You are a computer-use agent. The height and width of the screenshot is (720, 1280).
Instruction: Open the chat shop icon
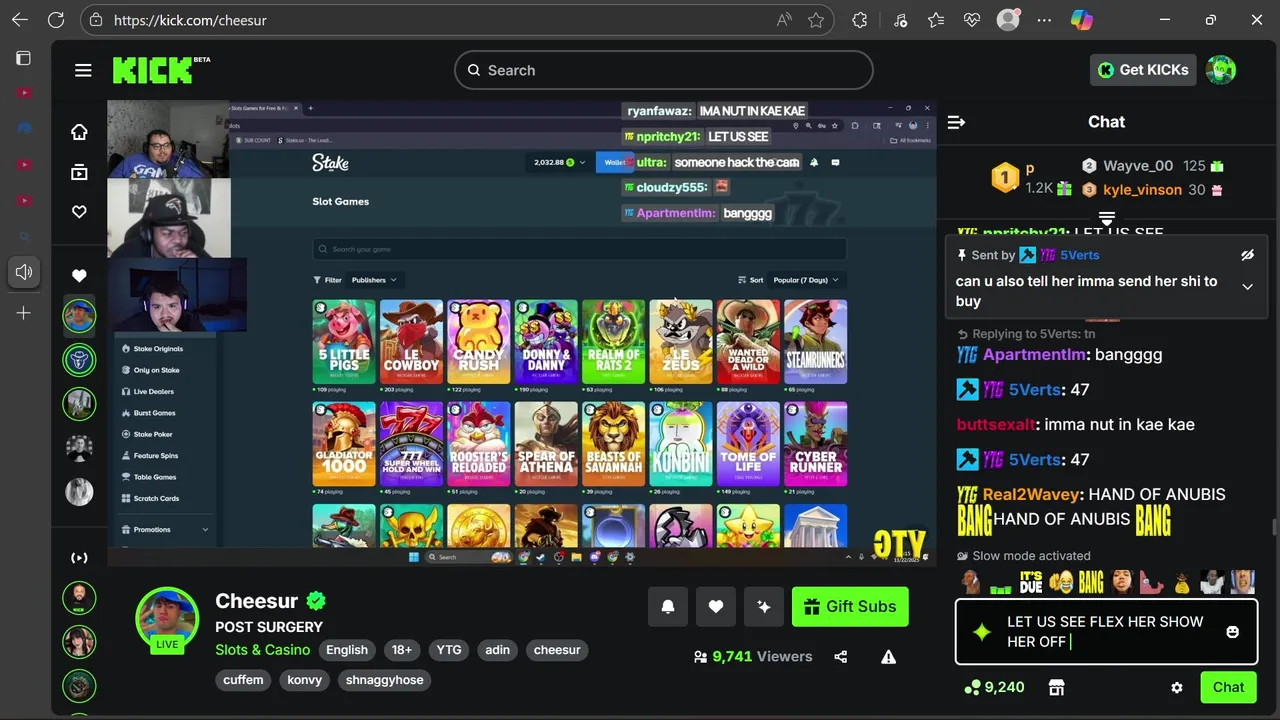[x=1056, y=687]
